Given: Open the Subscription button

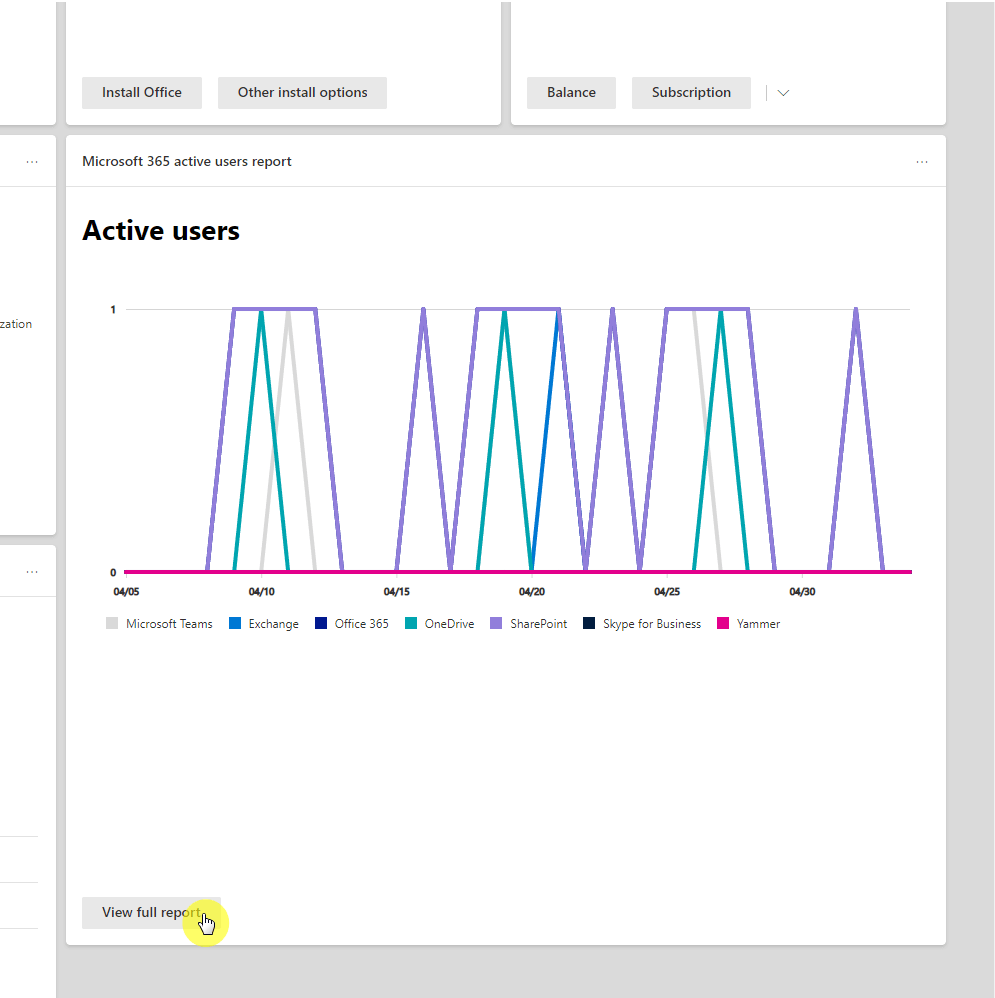Looking at the screenshot, I should pos(691,93).
